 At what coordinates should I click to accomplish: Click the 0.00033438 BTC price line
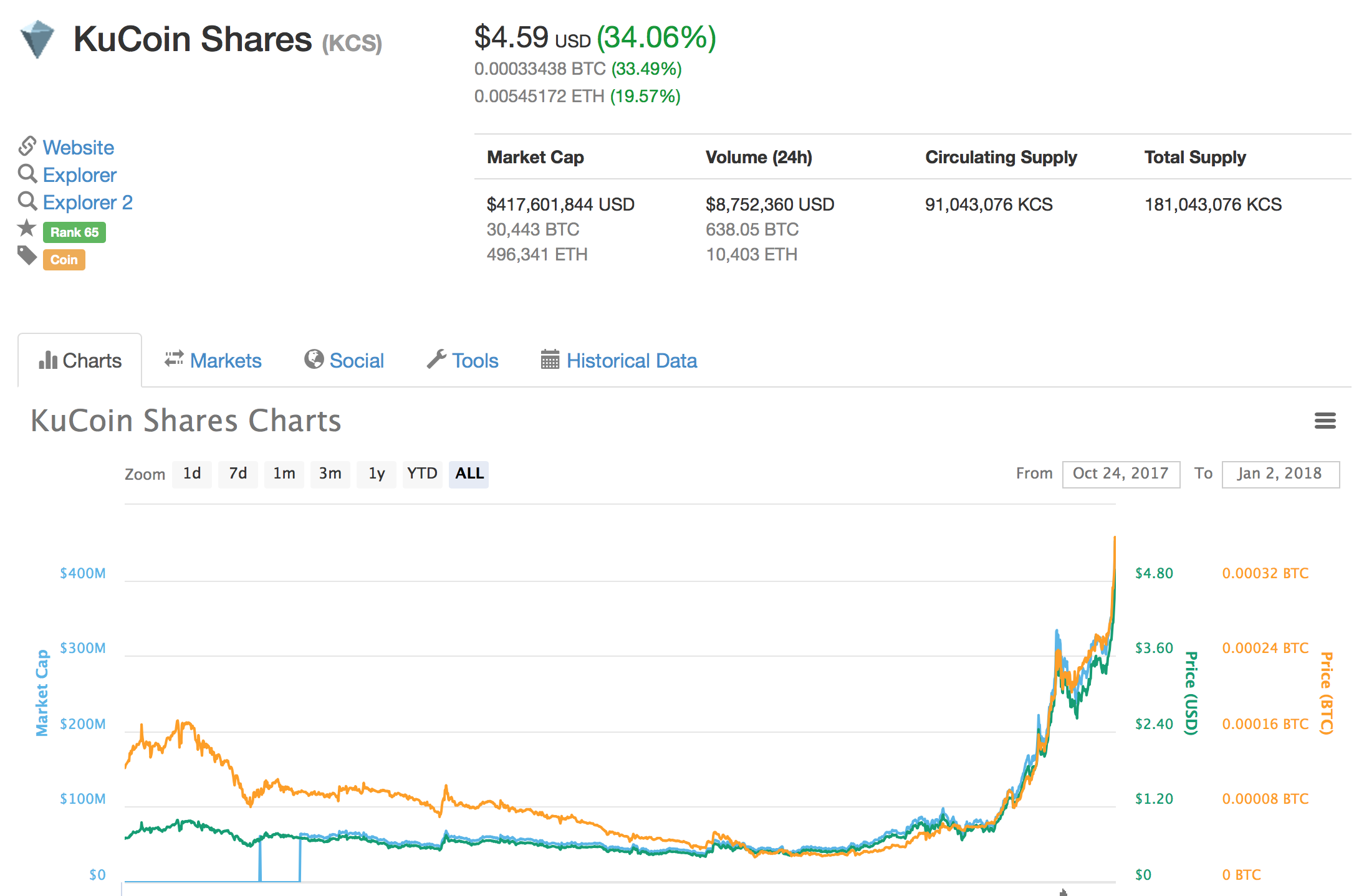578,69
